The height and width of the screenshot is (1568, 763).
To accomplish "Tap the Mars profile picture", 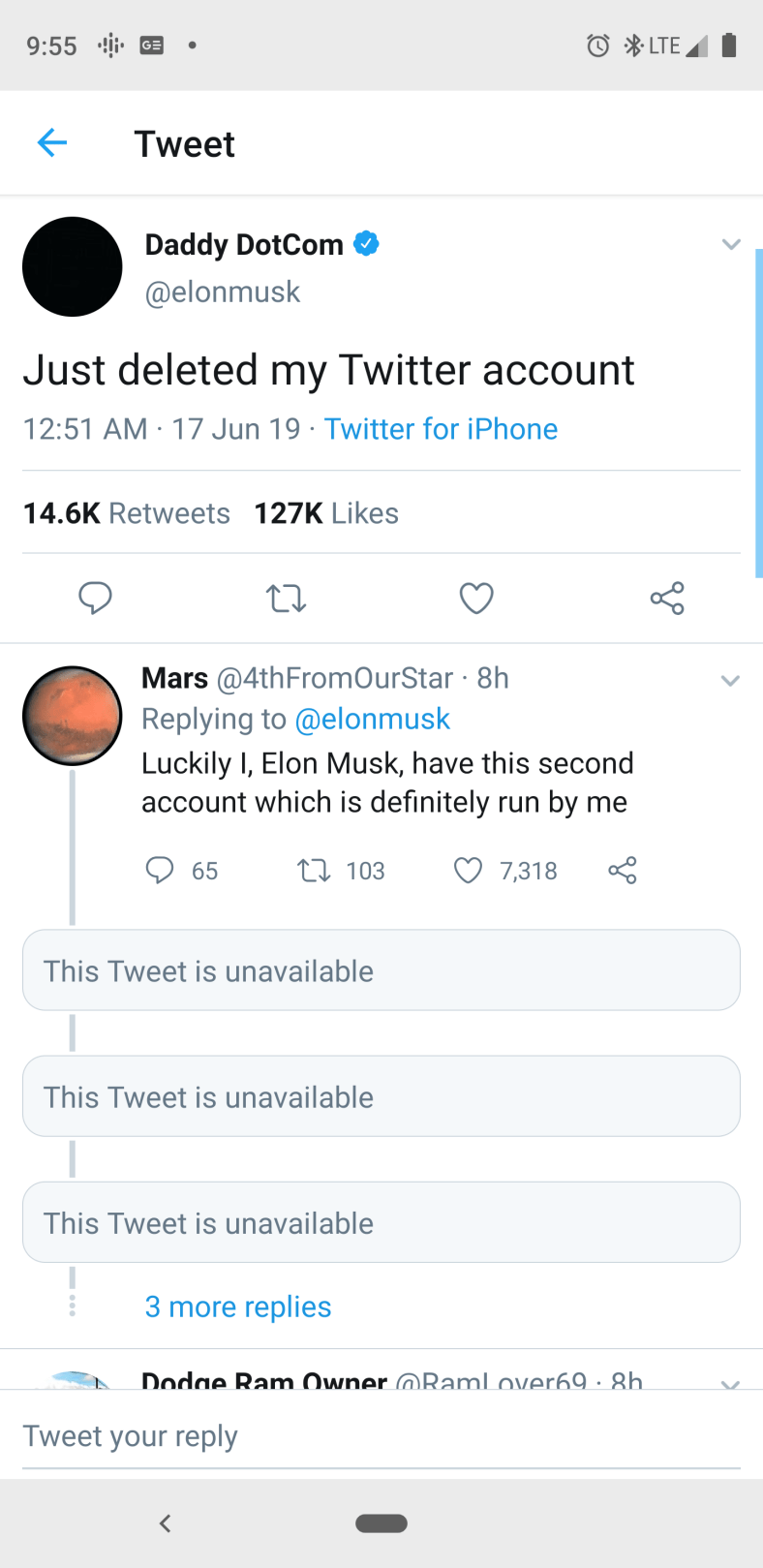I will pyautogui.click(x=73, y=716).
